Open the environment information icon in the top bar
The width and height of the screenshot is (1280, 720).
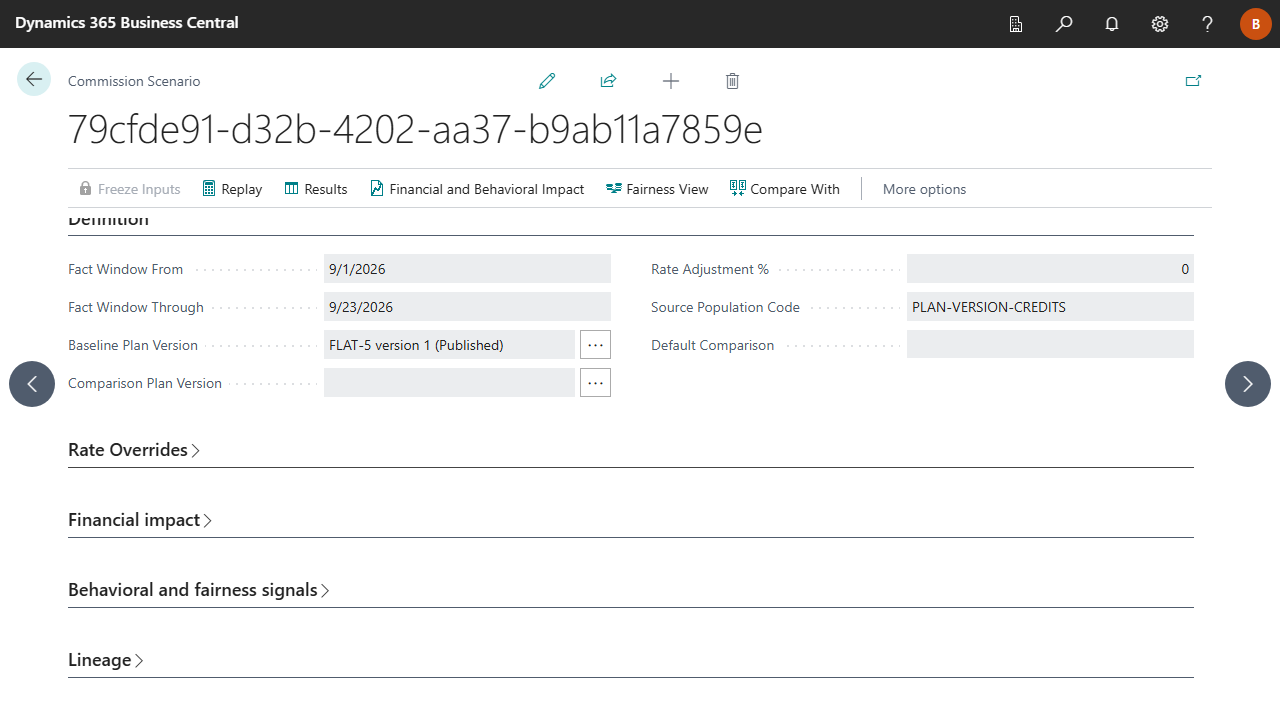[1016, 24]
